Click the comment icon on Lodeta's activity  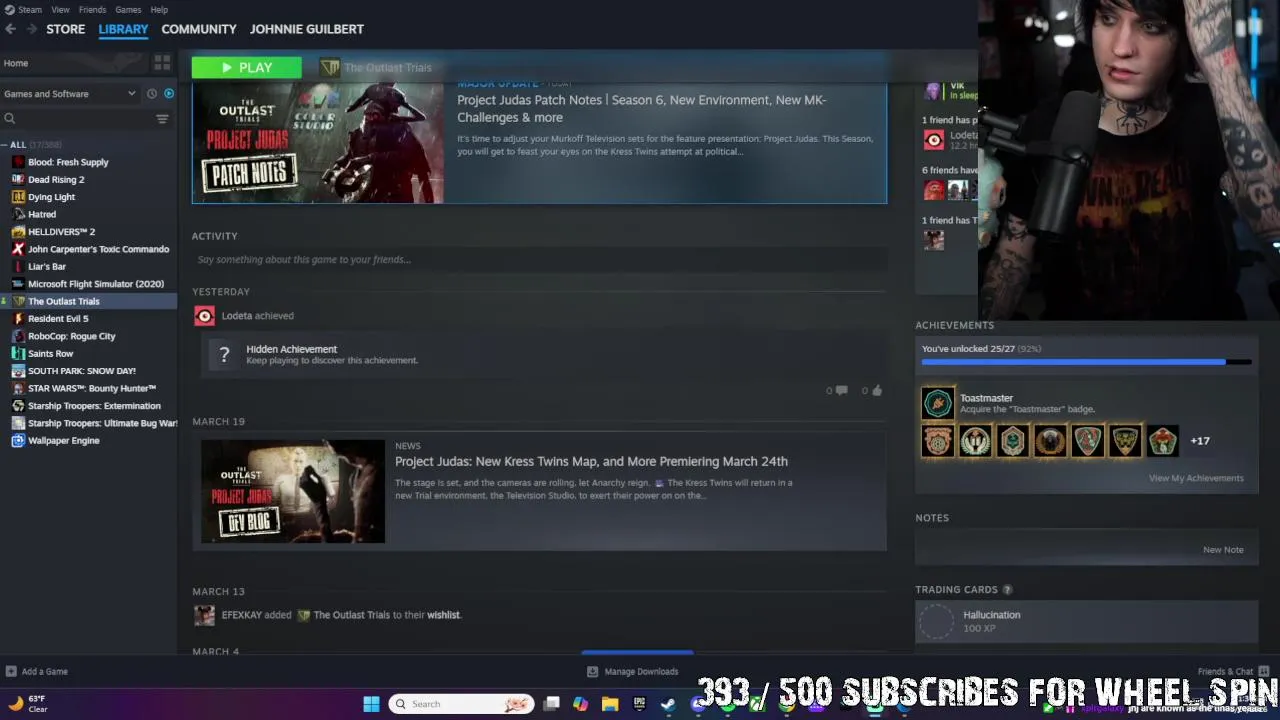[840, 390]
